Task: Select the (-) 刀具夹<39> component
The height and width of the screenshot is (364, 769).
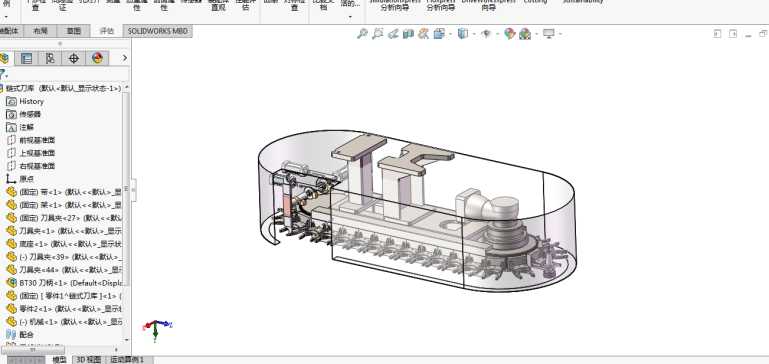Action: tap(64, 257)
